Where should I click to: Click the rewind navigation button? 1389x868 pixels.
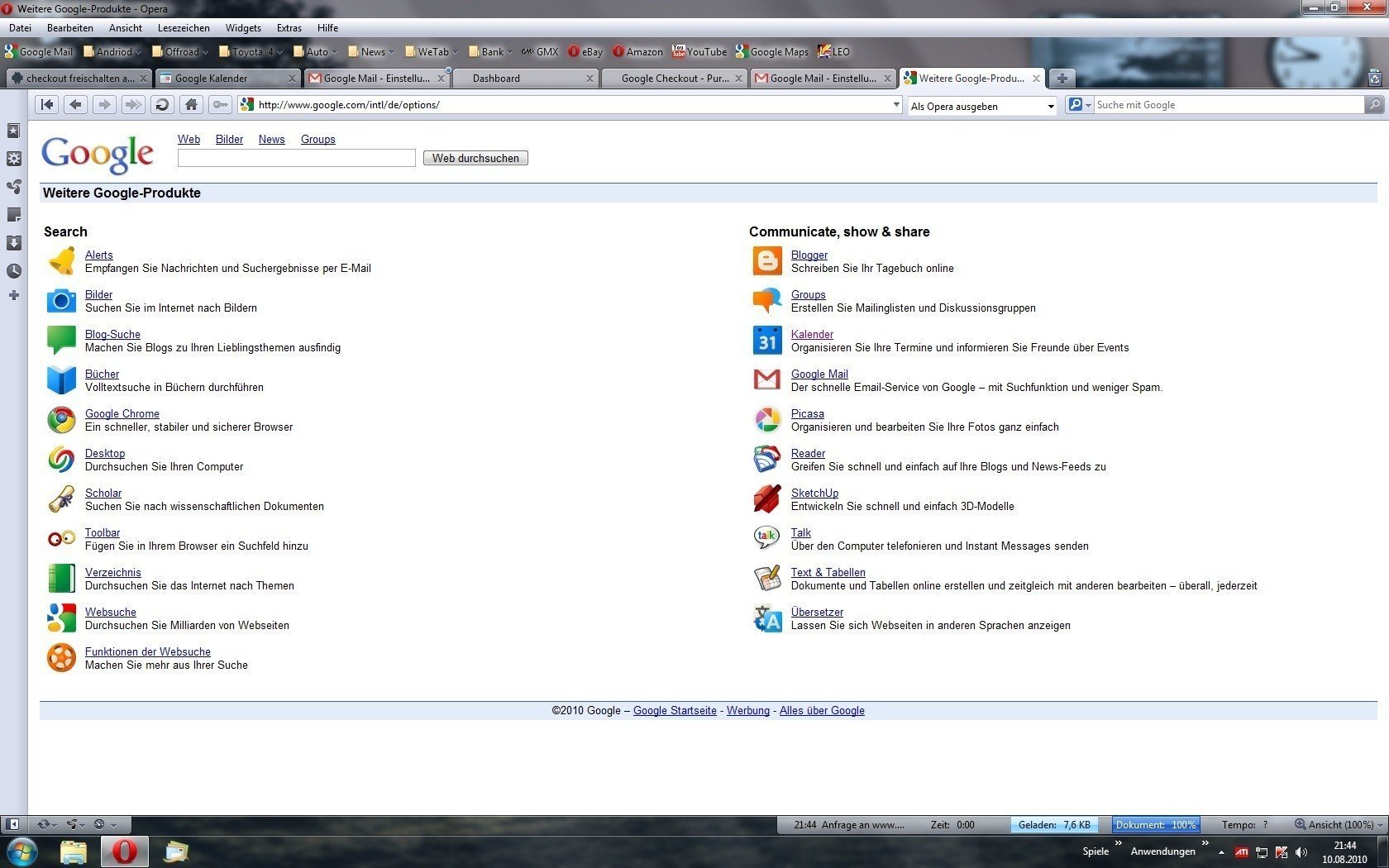tap(47, 105)
